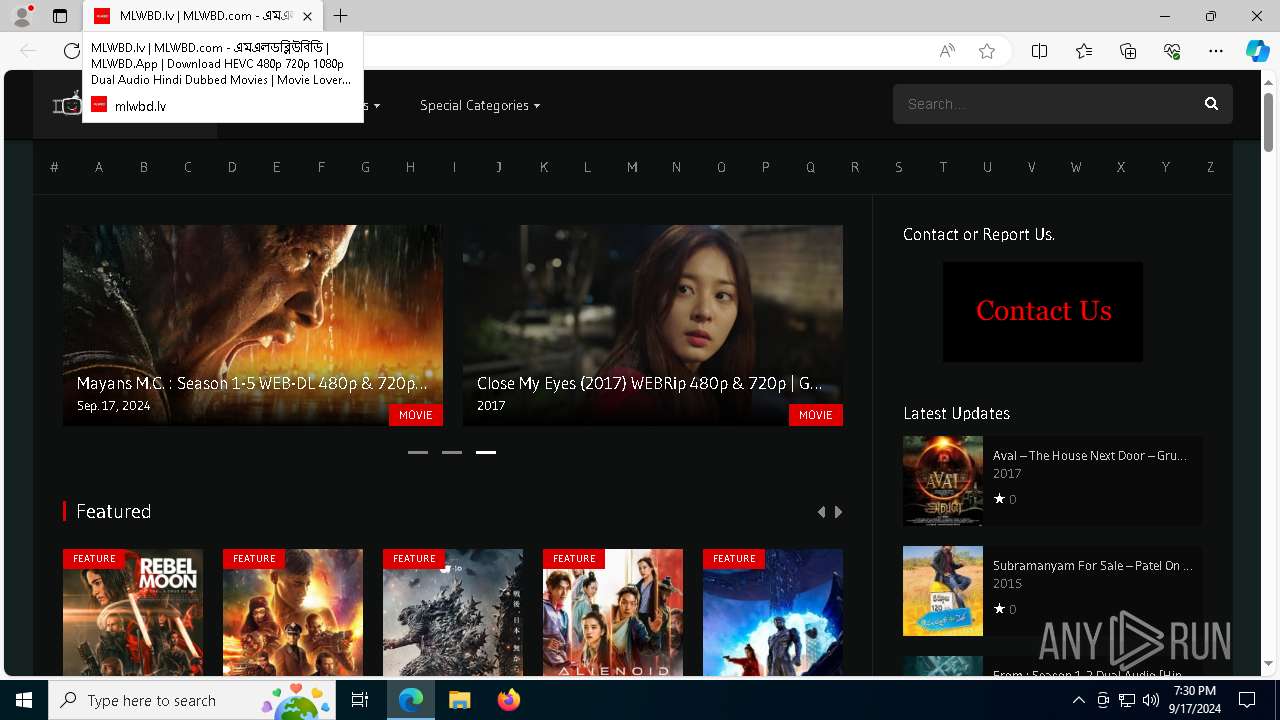Open Subramanyam For Sale link
1280x720 pixels.
pos(1092,565)
